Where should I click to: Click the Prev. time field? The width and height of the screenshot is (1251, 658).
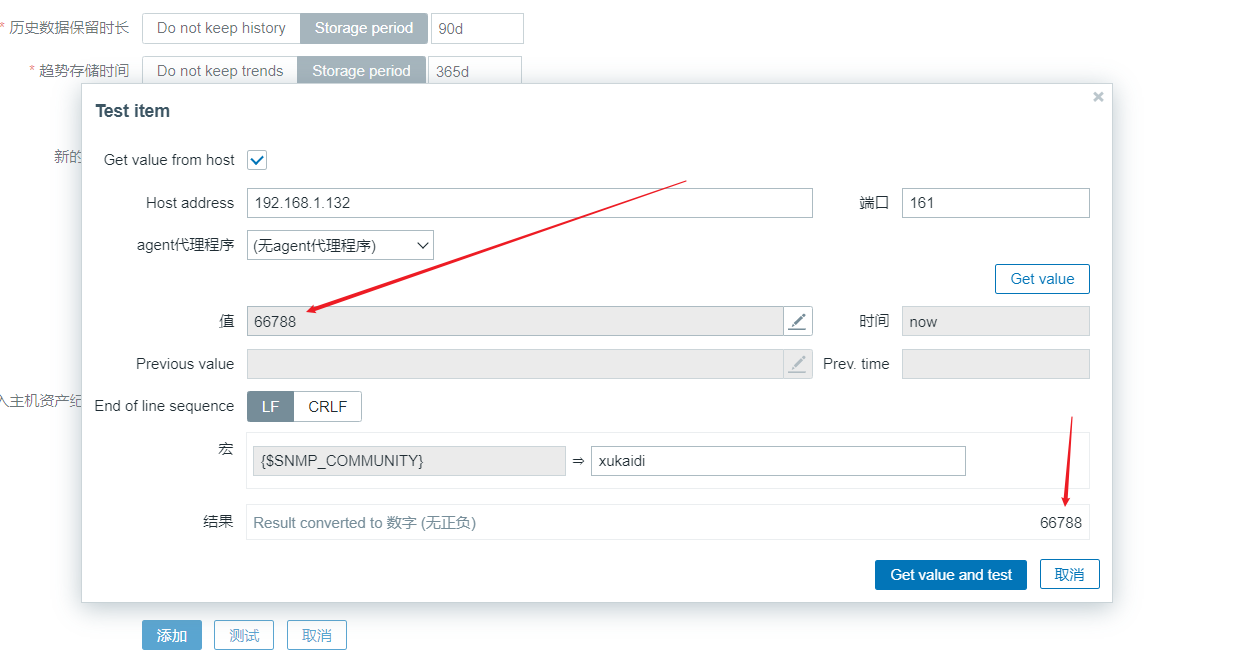[x=996, y=364]
